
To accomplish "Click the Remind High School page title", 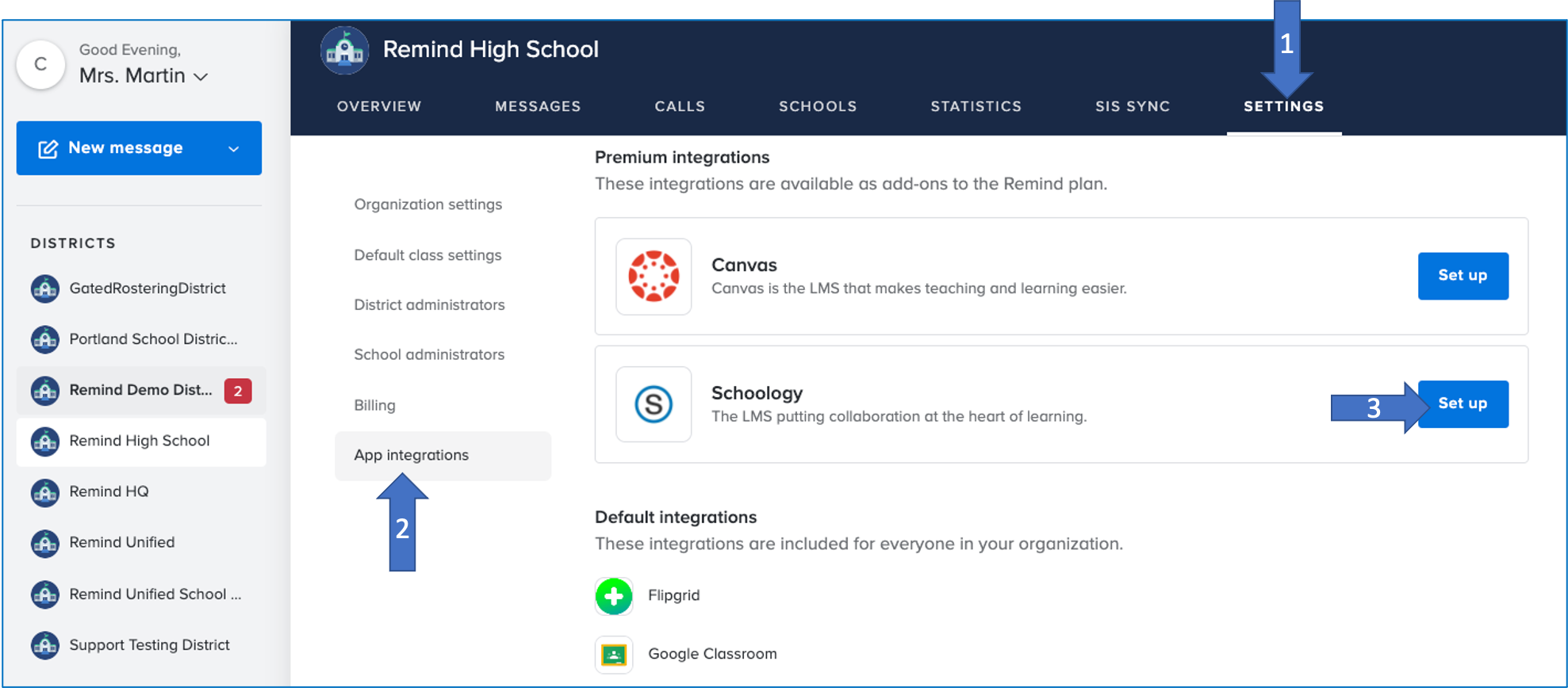I will click(491, 50).
